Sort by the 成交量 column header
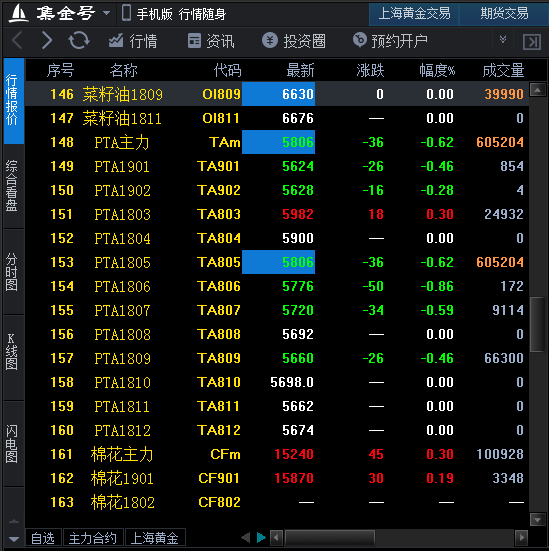 pyautogui.click(x=503, y=70)
